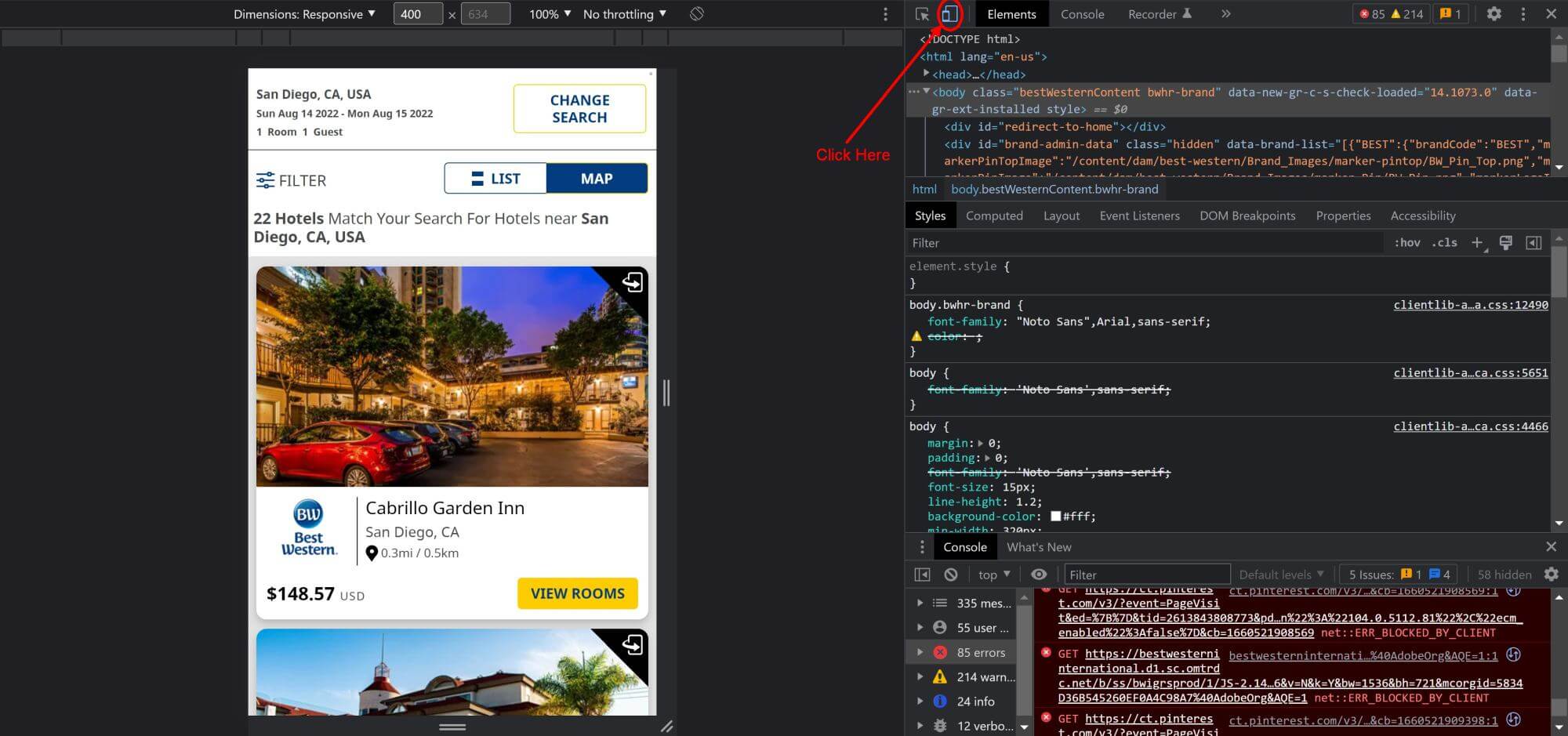Click the CHANGE SEARCH button
1568x736 pixels.
[579, 109]
